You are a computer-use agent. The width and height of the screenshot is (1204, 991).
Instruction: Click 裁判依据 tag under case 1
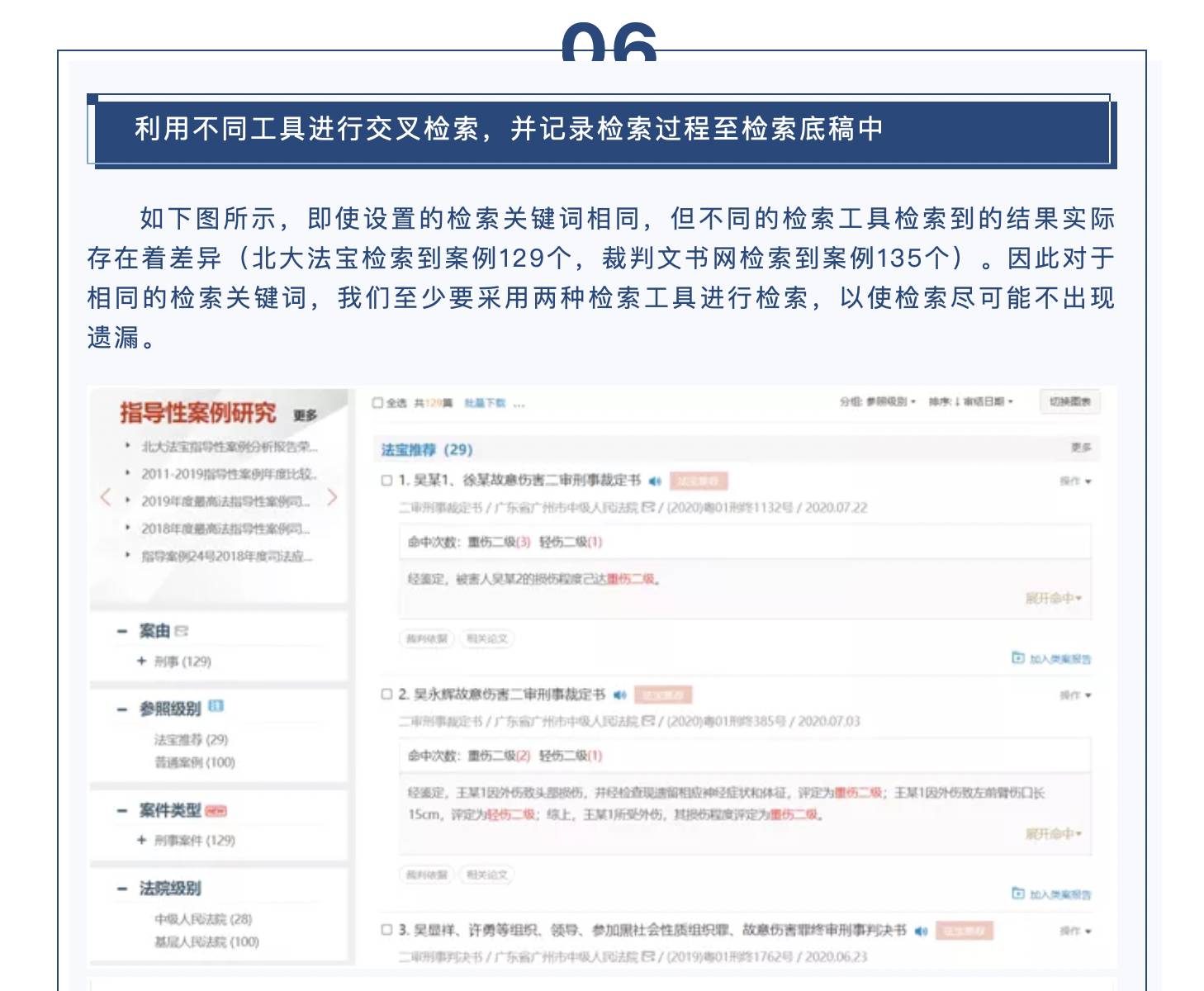point(427,638)
